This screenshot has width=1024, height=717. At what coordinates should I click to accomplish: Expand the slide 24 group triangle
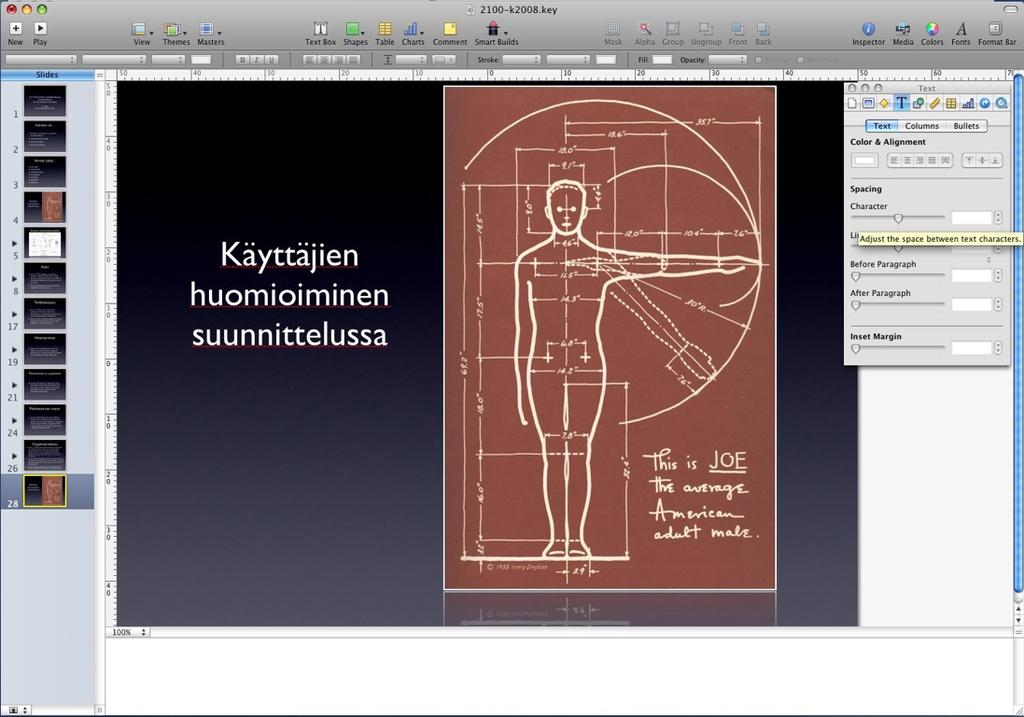[x=14, y=421]
